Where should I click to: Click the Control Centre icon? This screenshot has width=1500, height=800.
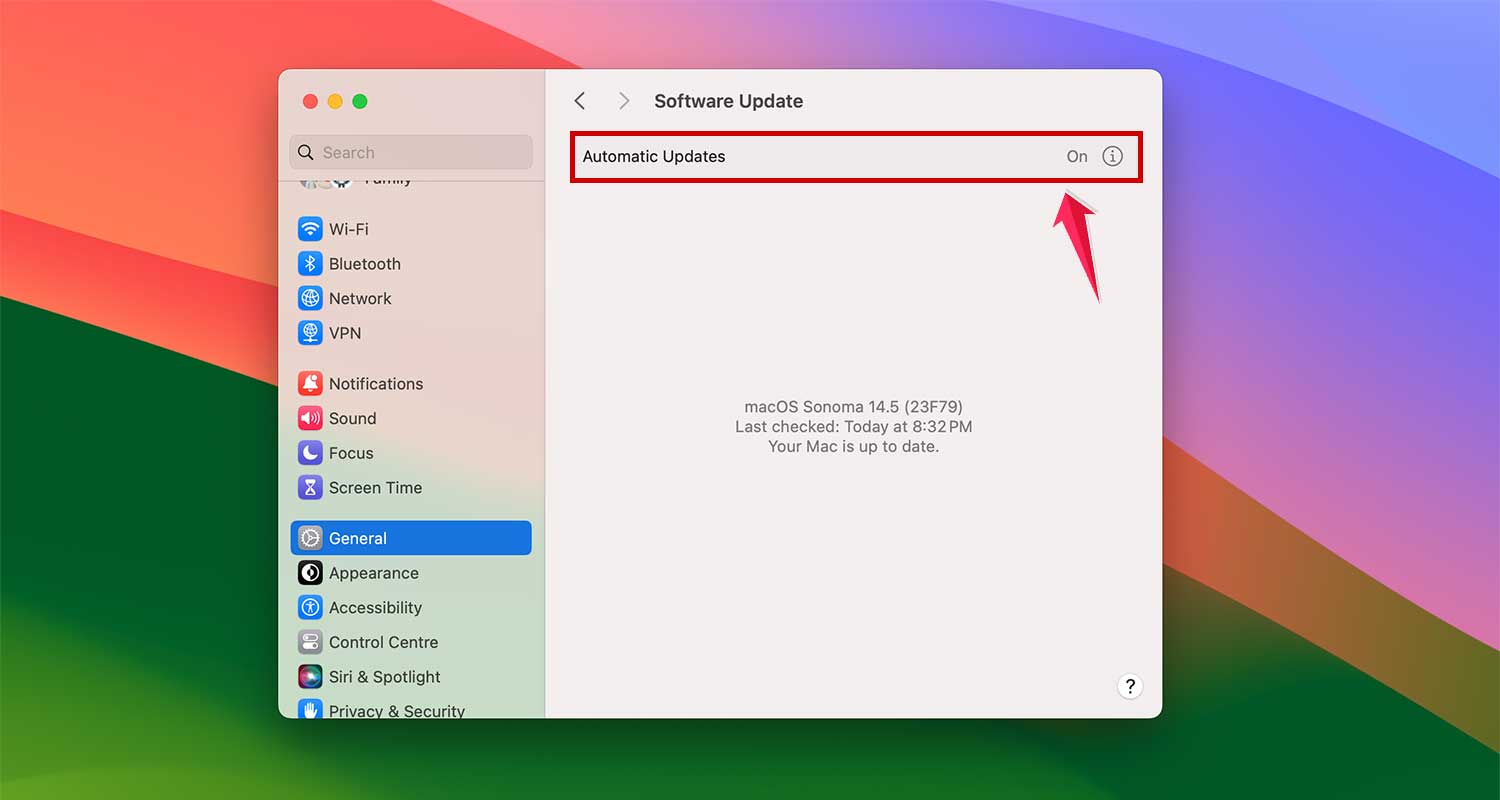pyautogui.click(x=311, y=642)
